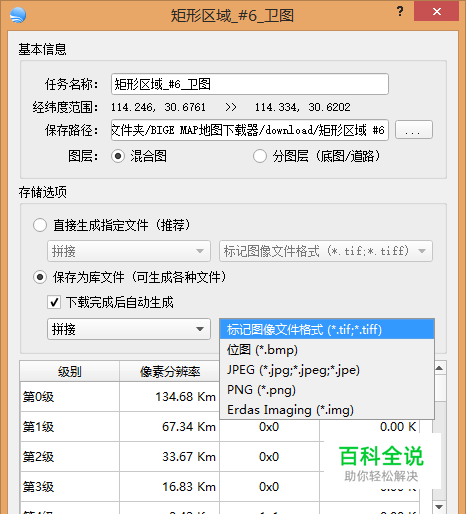Click the 33.67 Km resolution cell
Viewport: 466px width, 514px height.
coord(169,457)
